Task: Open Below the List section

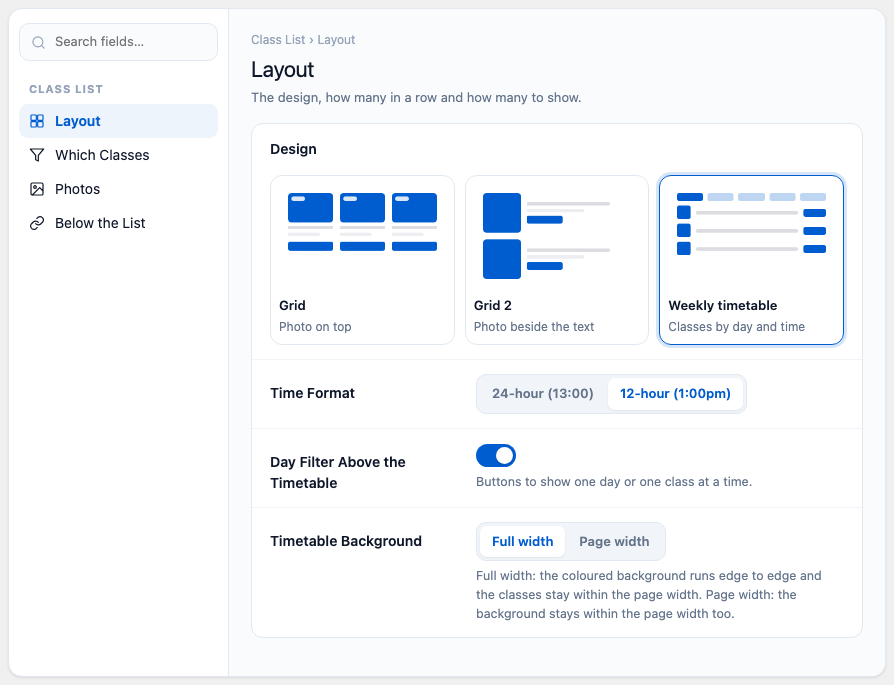Action: point(119,223)
